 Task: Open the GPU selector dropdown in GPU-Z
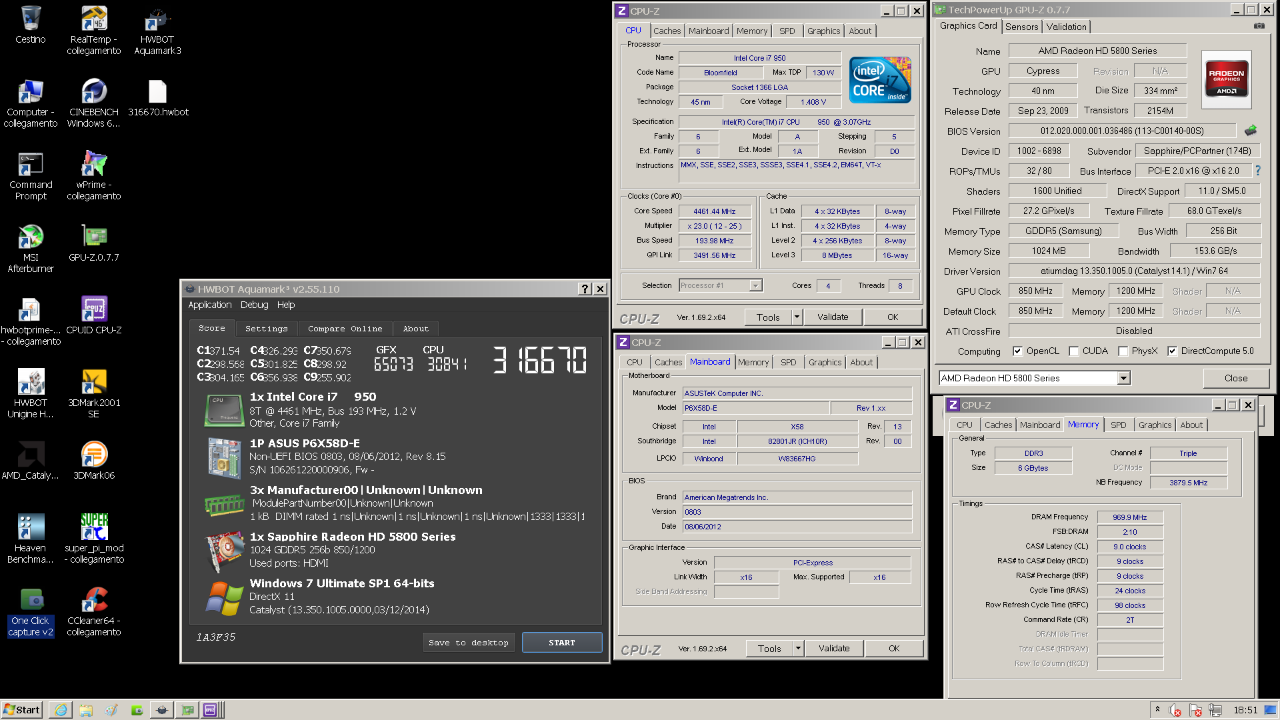1124,378
